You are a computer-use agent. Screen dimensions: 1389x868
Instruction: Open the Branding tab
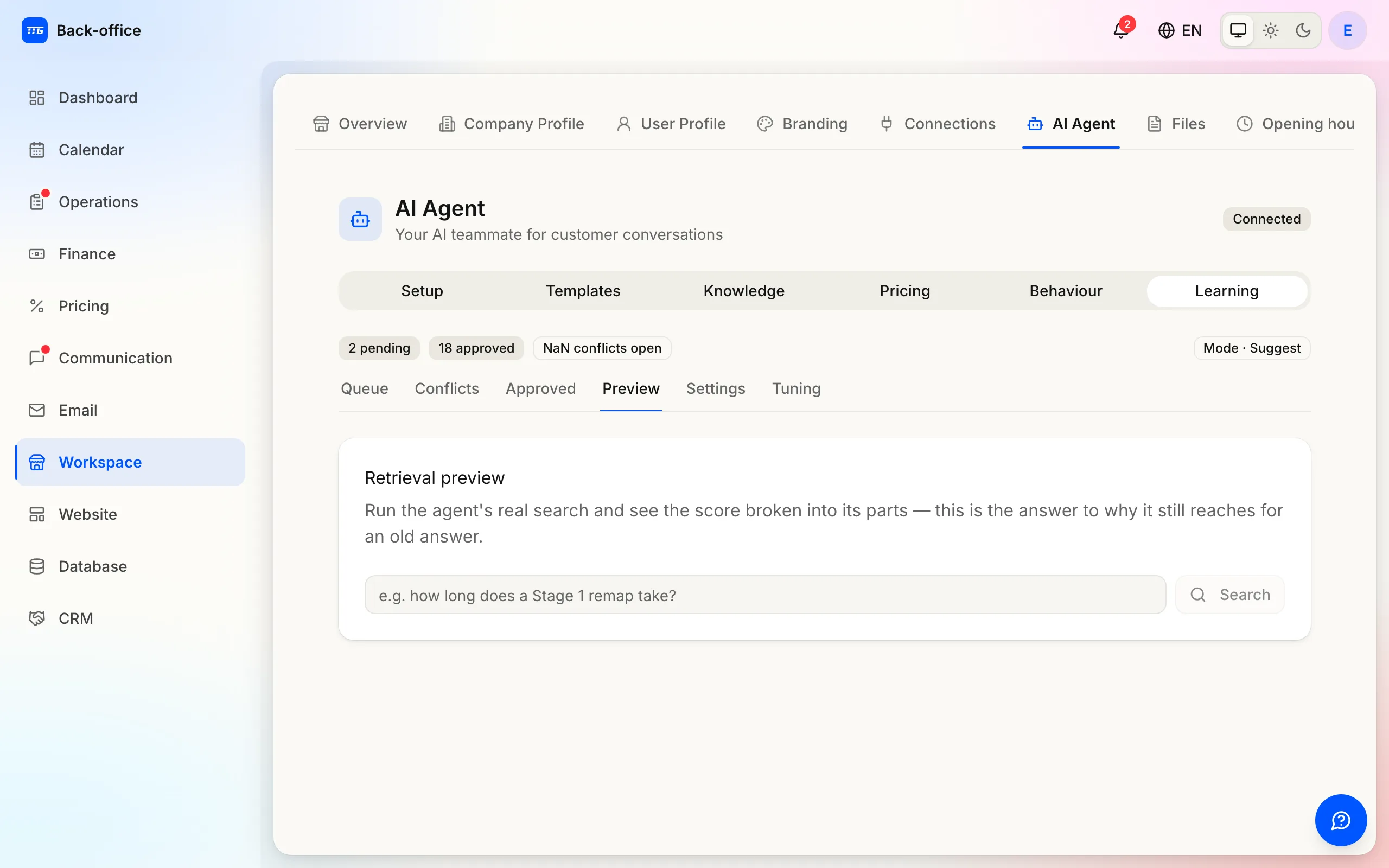(x=802, y=124)
